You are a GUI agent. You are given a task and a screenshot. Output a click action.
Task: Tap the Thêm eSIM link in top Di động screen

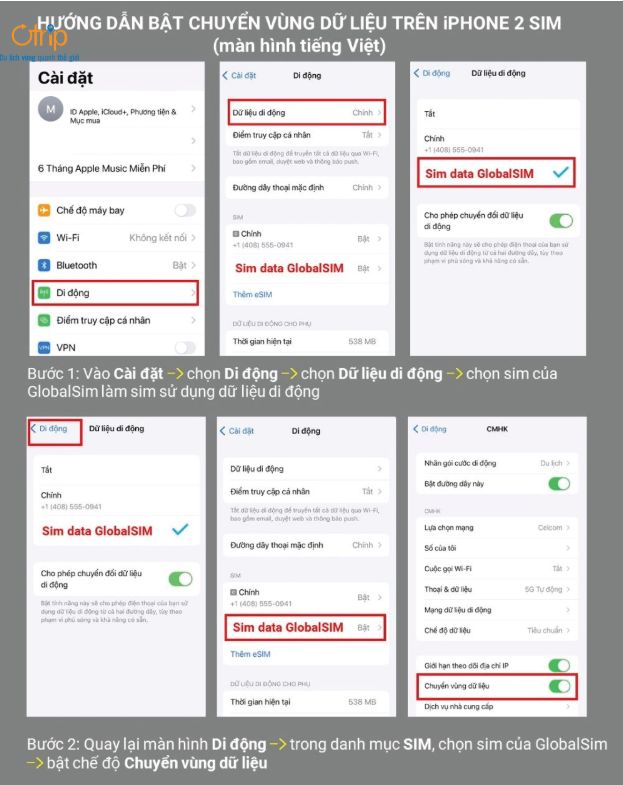252,294
